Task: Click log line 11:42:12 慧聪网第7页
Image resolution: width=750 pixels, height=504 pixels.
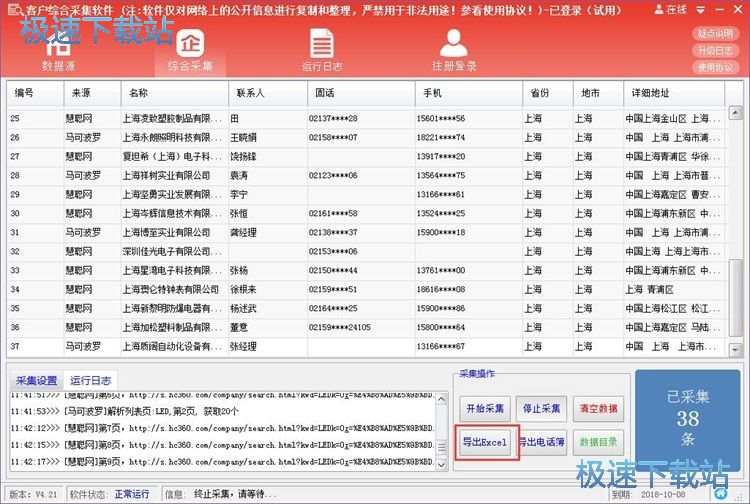Action: (222, 428)
